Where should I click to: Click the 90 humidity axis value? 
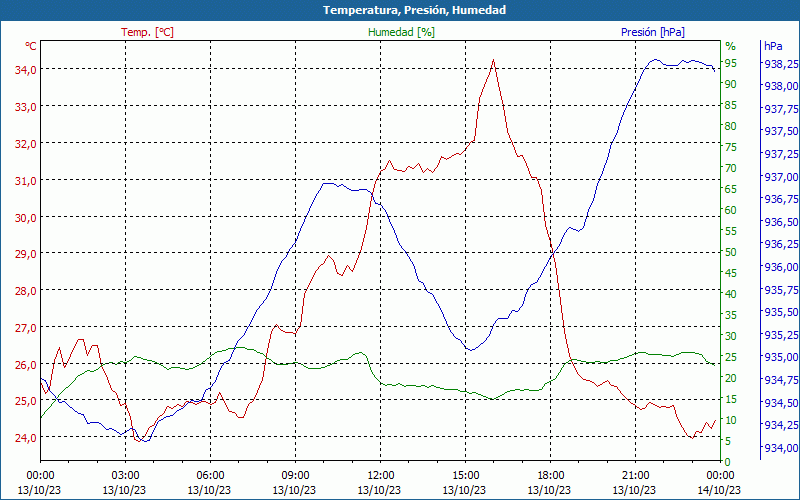(731, 84)
